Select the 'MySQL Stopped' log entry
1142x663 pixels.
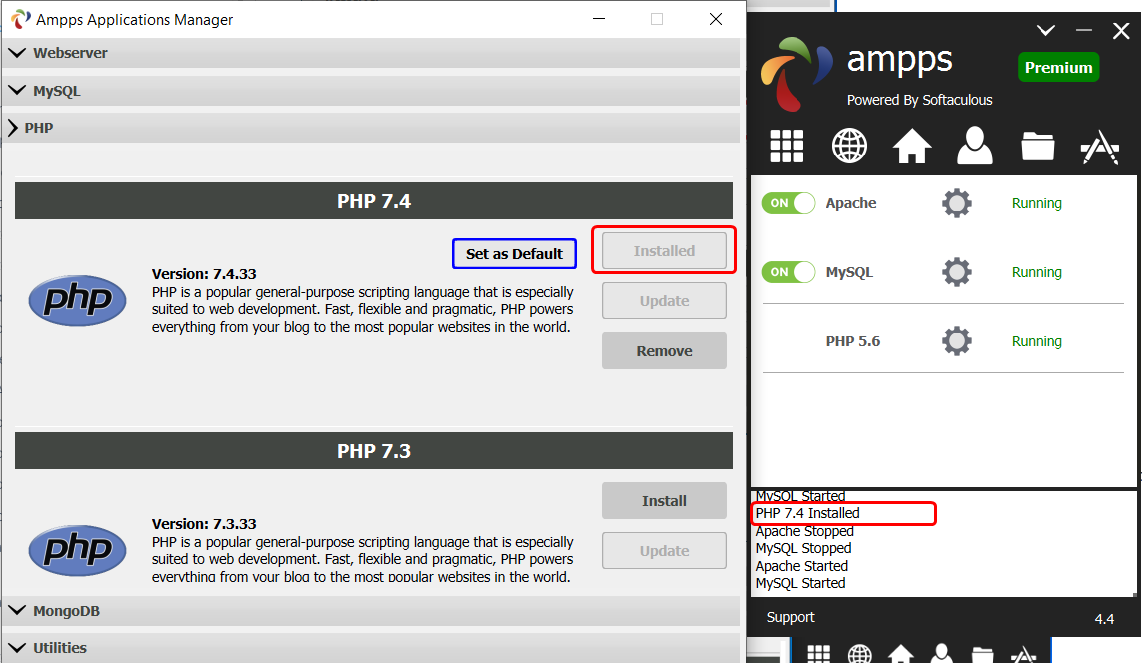tap(803, 548)
